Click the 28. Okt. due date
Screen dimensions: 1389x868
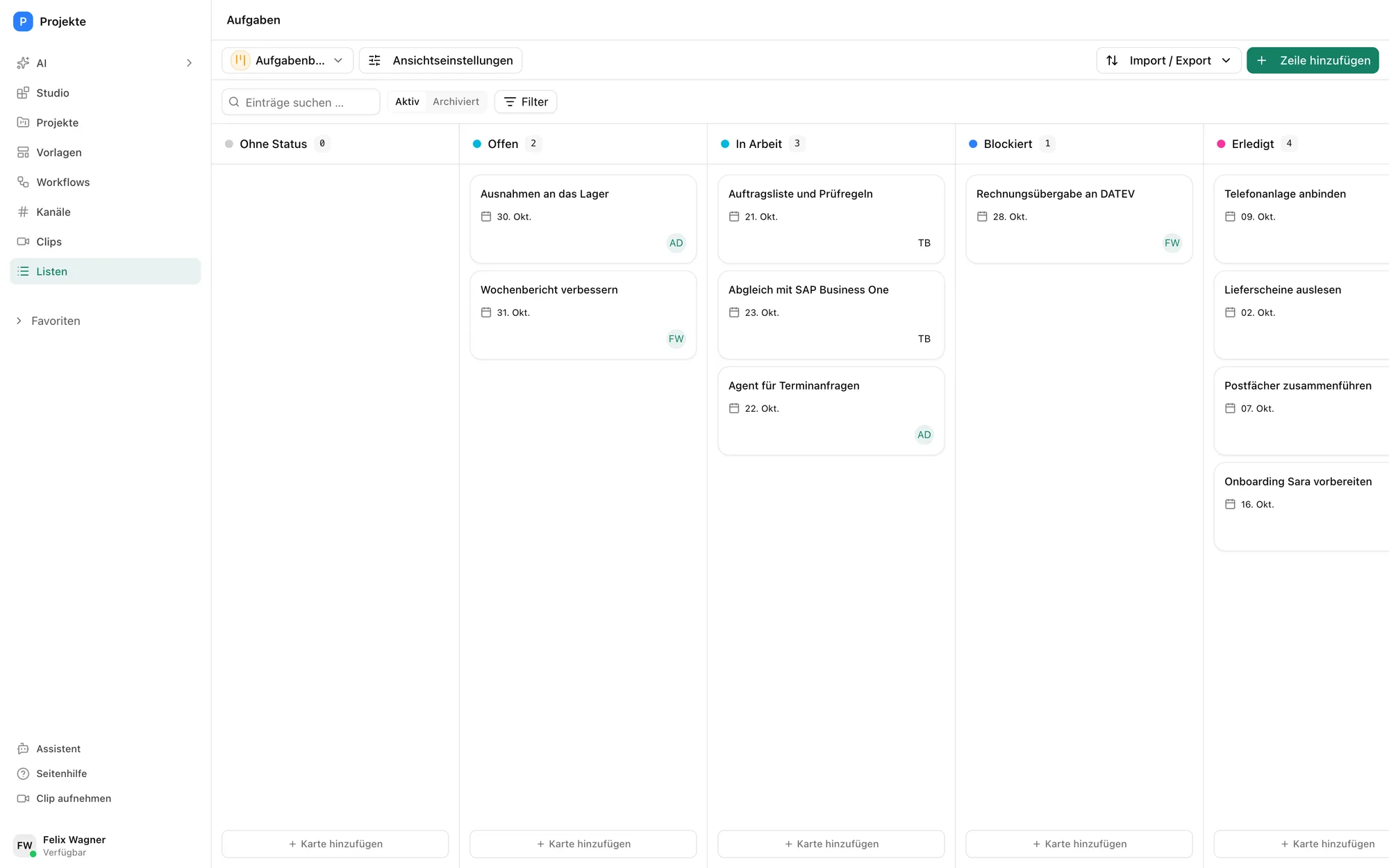[x=1010, y=217]
